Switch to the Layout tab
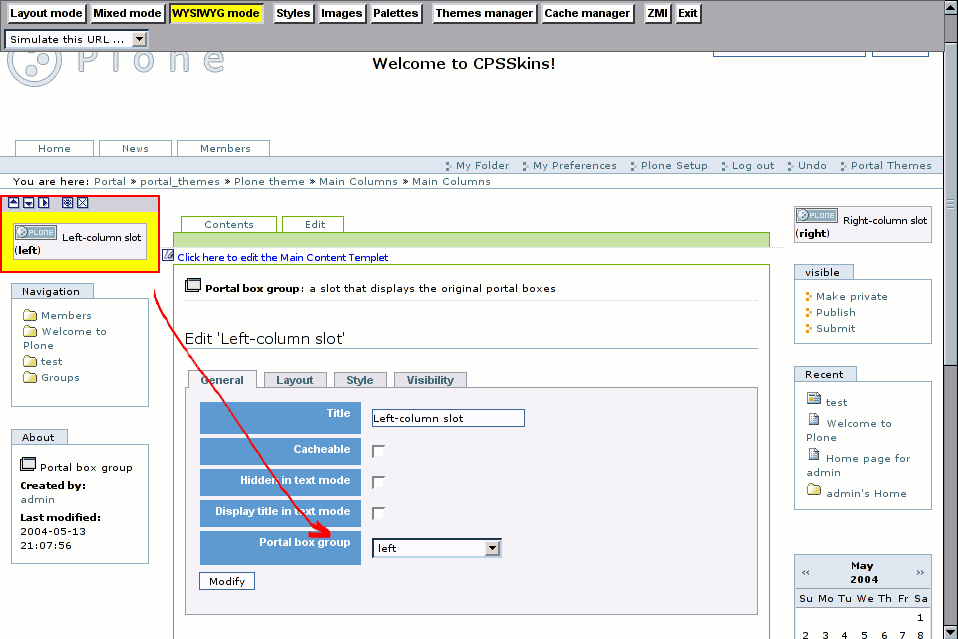The image size is (958, 639). pos(295,380)
